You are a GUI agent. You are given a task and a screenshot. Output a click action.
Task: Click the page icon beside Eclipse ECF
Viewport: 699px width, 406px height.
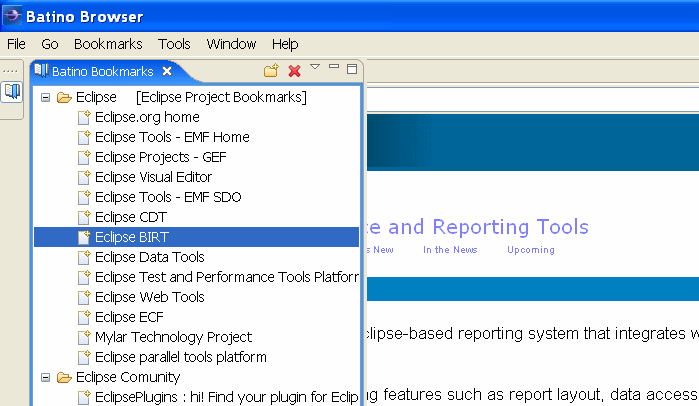tap(84, 317)
